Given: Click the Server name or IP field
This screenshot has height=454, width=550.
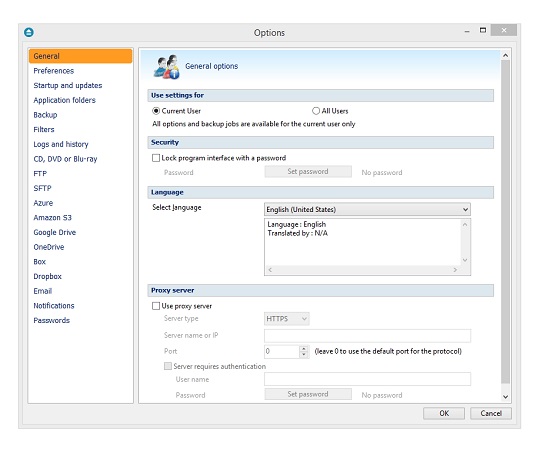Looking at the screenshot, I should 367,335.
